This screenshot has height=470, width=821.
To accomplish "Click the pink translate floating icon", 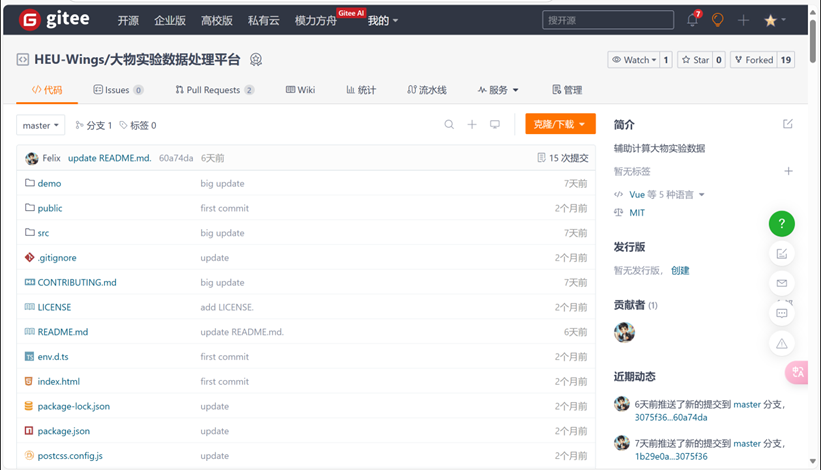I will click(x=796, y=372).
